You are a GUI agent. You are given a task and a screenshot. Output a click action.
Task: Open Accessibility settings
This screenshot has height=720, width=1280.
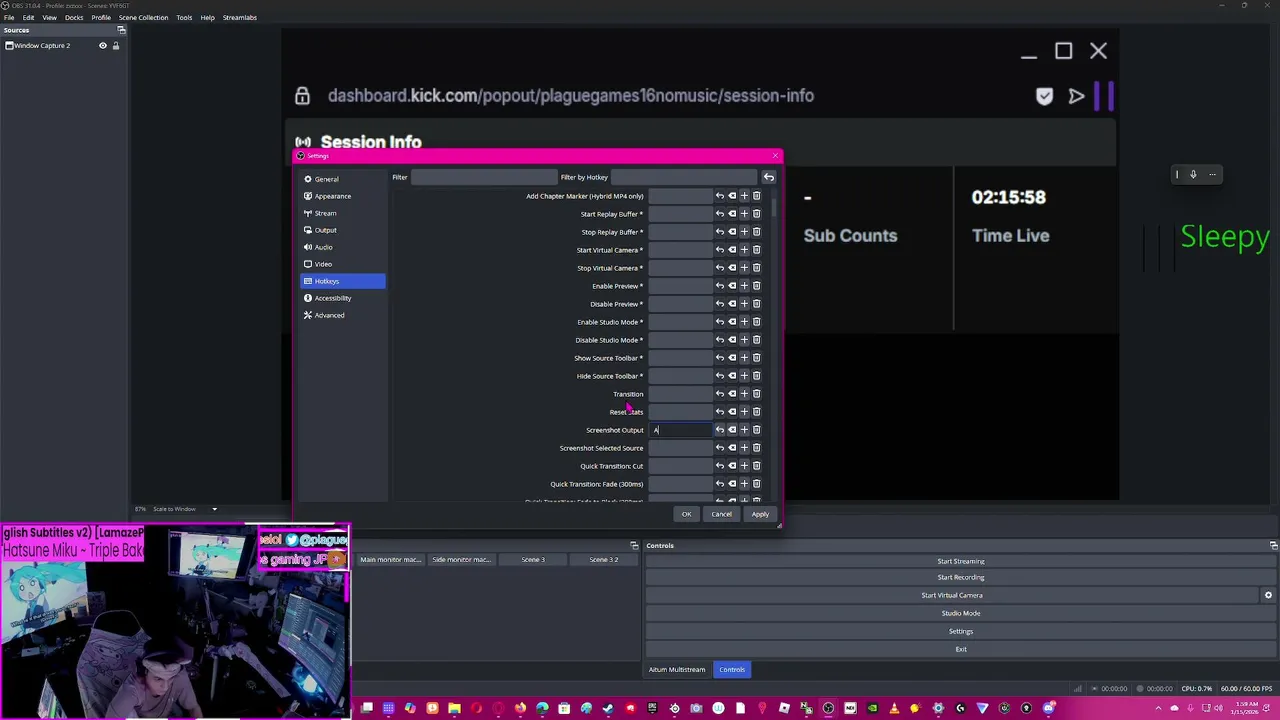coord(343,298)
